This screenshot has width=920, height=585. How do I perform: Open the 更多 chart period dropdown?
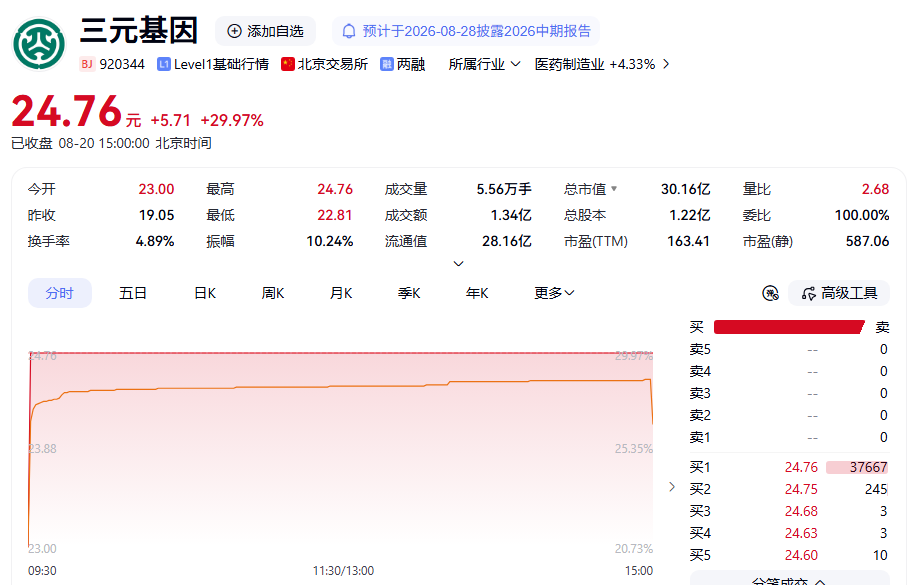[x=554, y=293]
